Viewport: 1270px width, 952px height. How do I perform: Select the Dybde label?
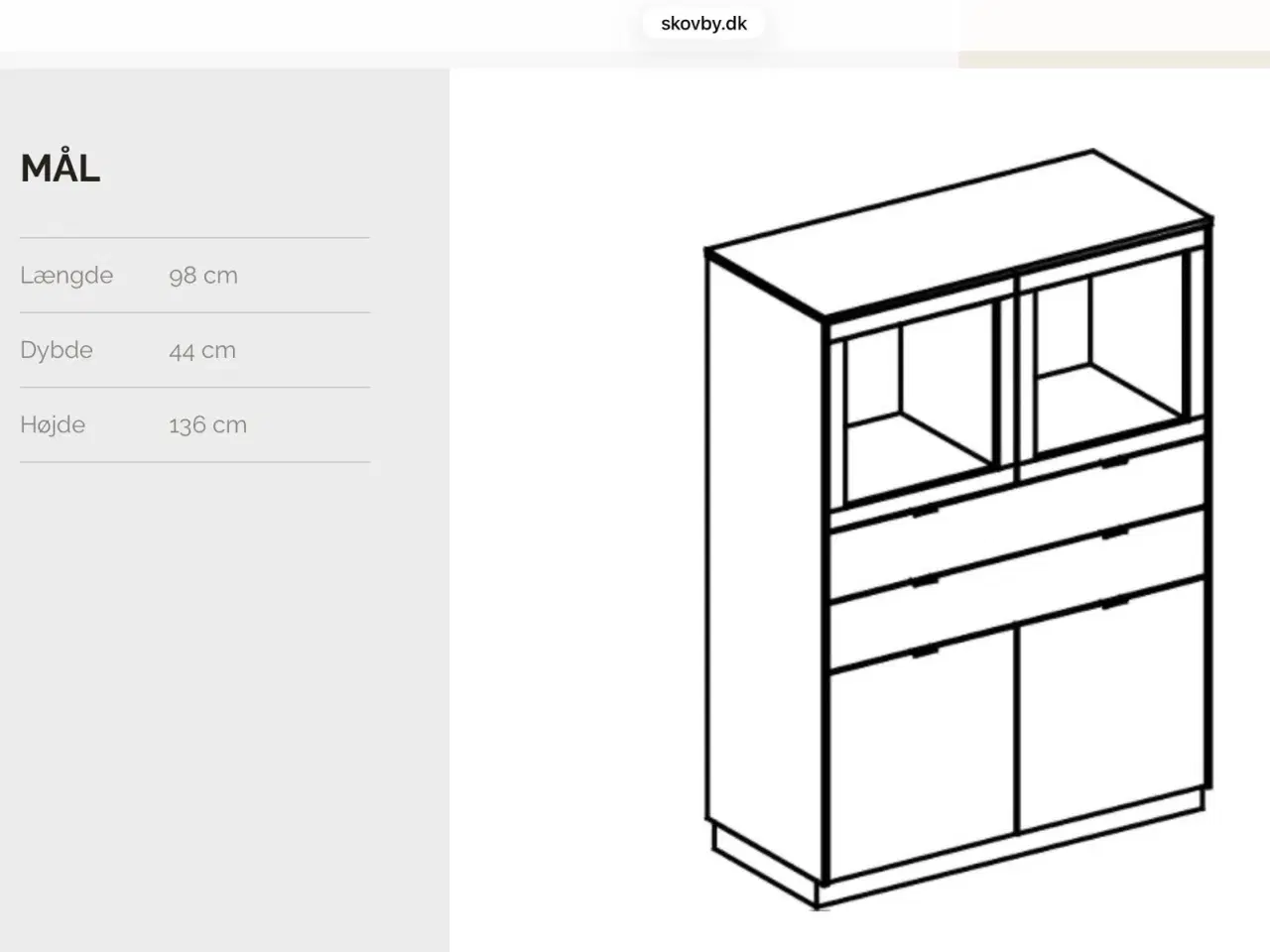(x=57, y=350)
